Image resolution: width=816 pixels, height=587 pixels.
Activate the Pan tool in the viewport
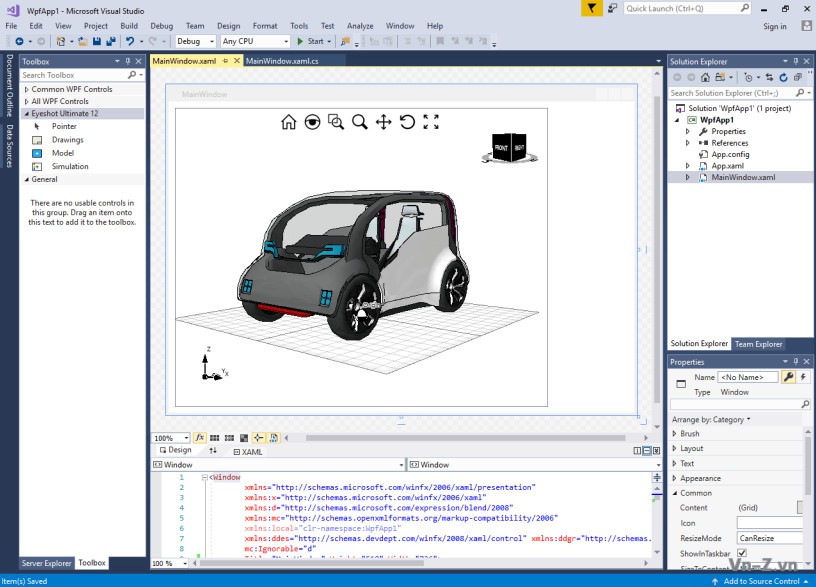383,122
